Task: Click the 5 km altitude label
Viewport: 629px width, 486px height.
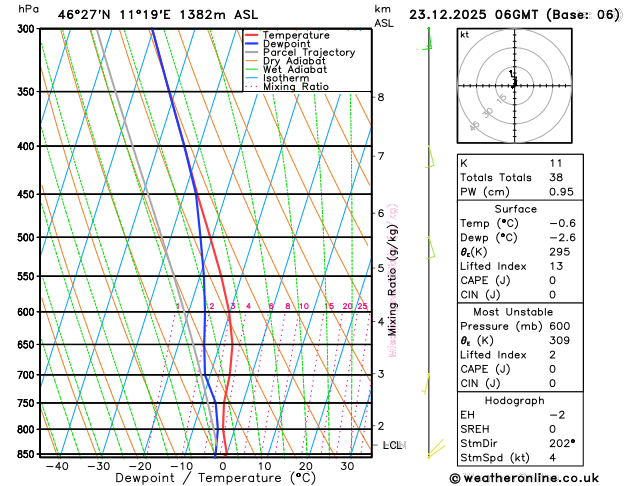Action: (x=381, y=268)
